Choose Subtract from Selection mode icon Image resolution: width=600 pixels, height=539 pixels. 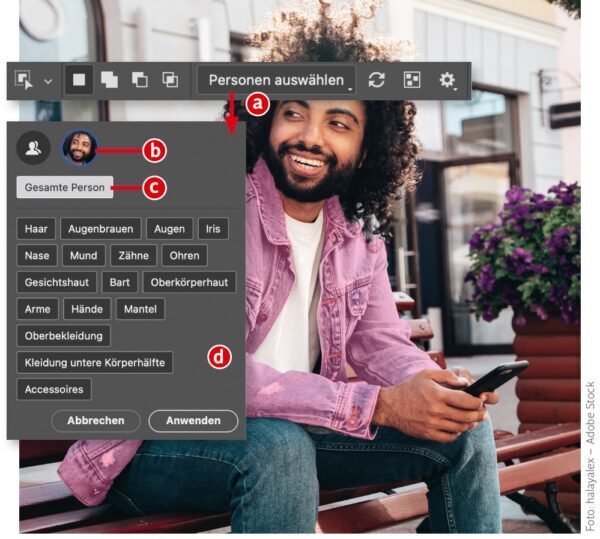click(140, 80)
